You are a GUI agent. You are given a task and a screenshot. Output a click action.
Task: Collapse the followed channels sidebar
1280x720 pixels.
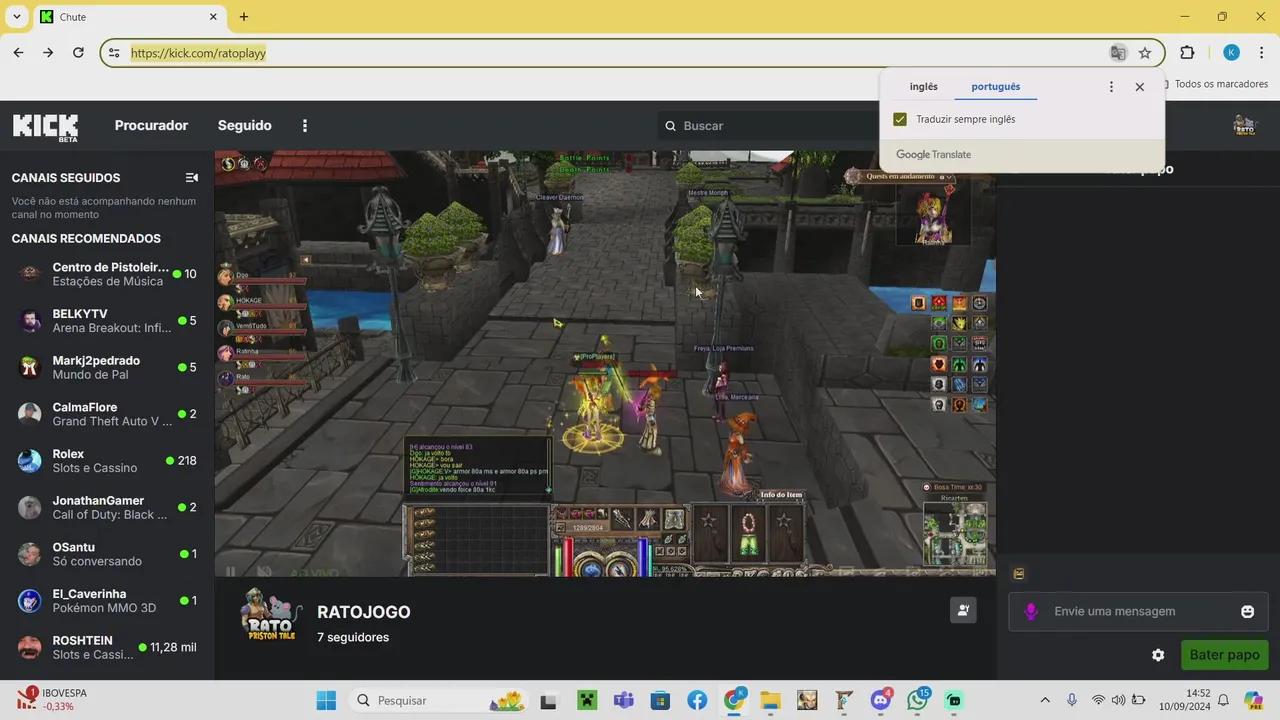[192, 178]
